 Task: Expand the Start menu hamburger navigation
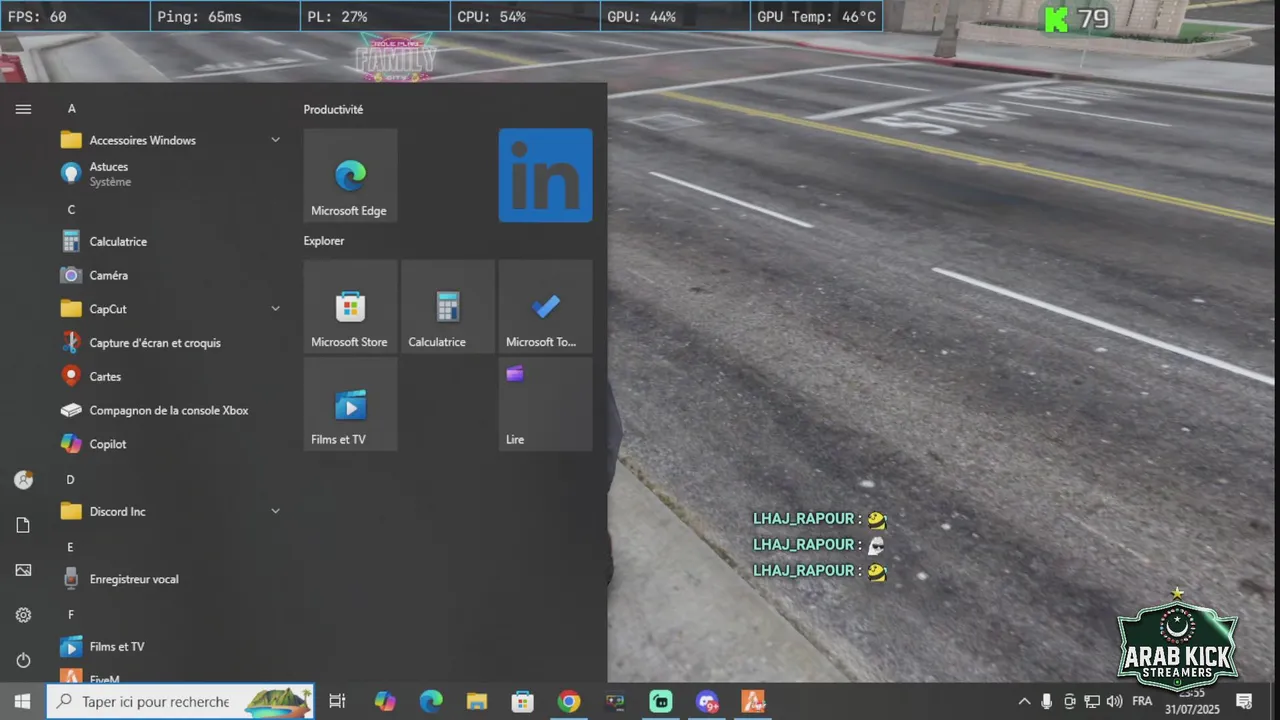23,109
